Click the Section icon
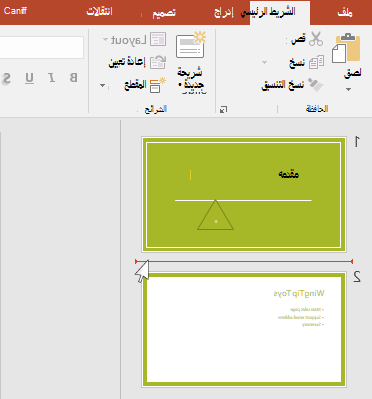372x399 pixels. (158, 85)
